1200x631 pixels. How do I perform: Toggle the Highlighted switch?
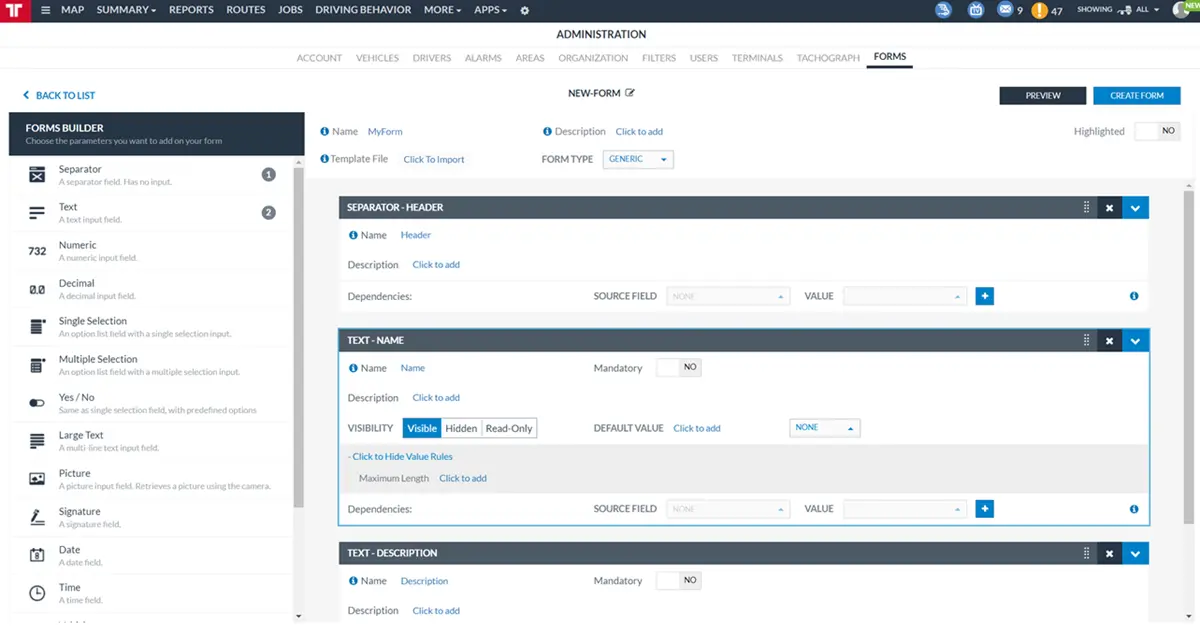click(x=1157, y=131)
